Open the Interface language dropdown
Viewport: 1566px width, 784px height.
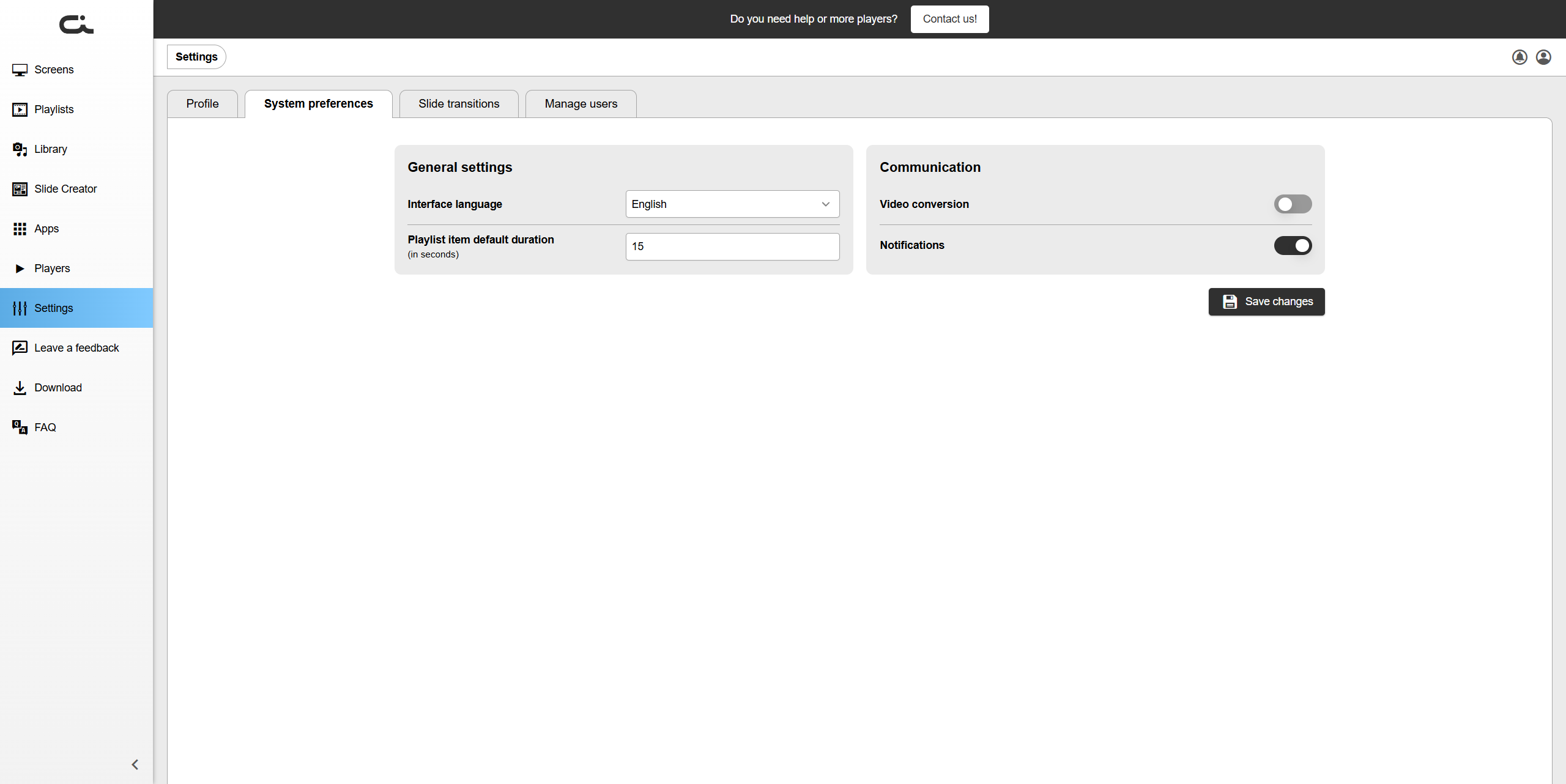point(732,204)
